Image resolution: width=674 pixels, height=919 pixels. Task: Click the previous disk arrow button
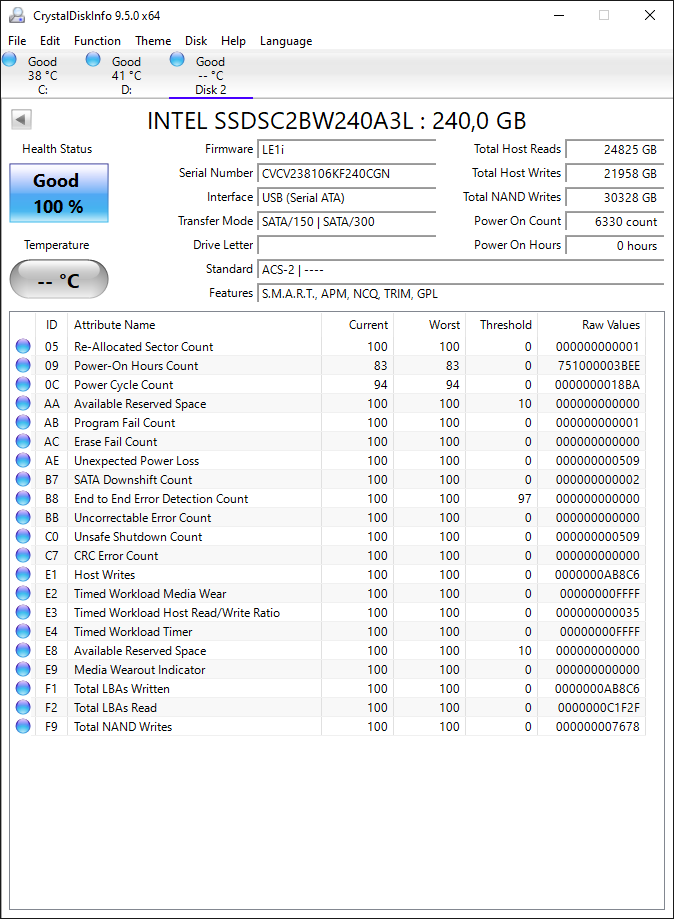coord(21,120)
